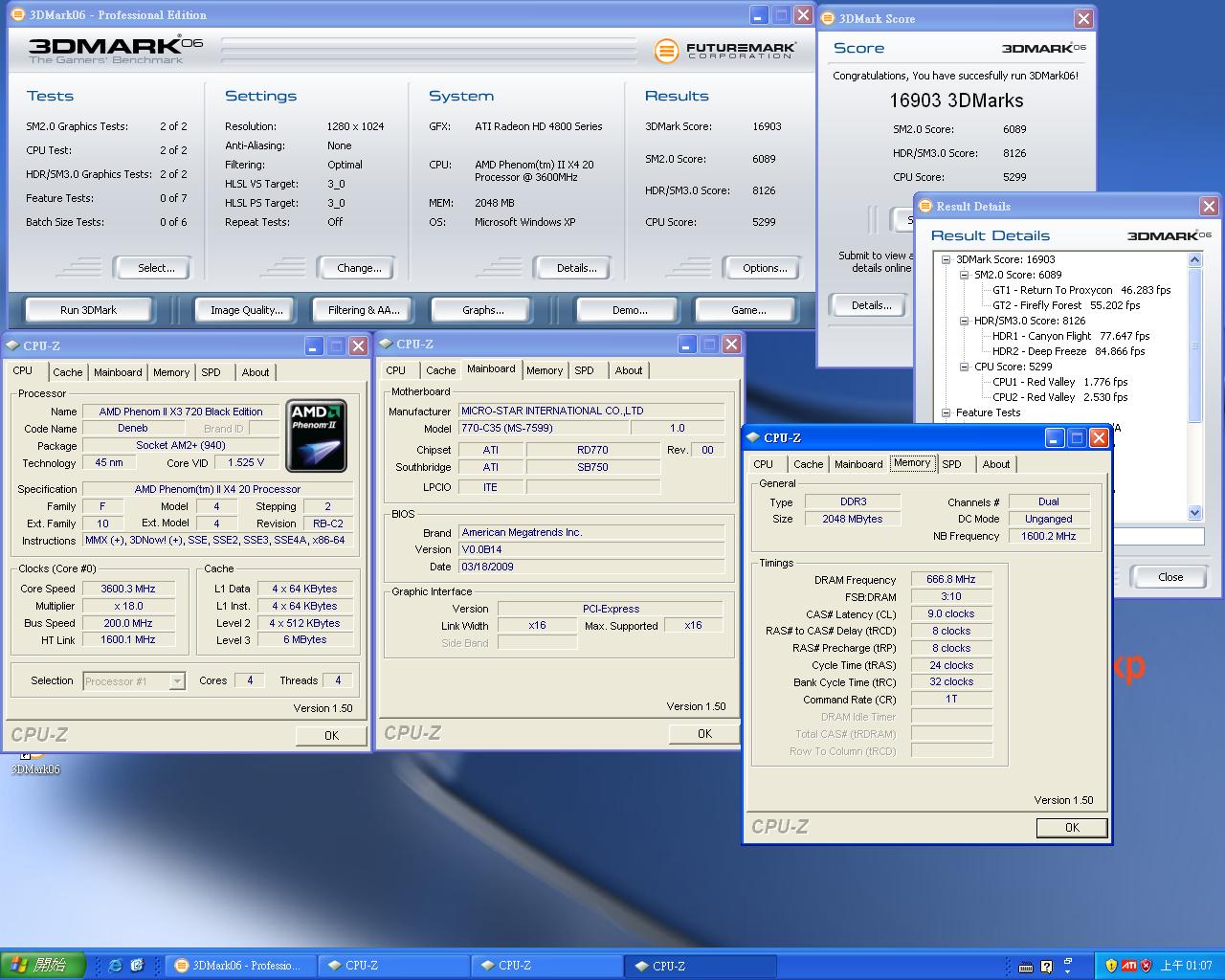
Task: Open Memory tab in Mainboard CPU-Z window
Action: click(x=545, y=370)
